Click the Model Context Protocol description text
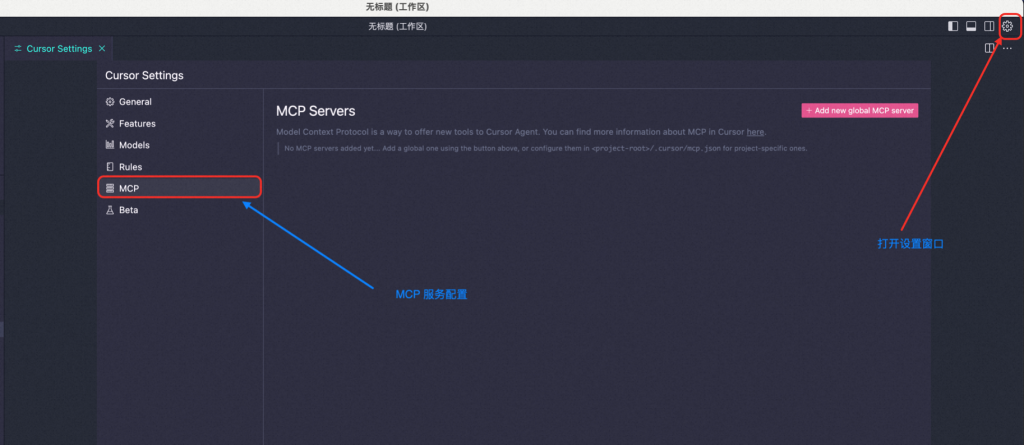This screenshot has width=1024, height=445. 521,132
